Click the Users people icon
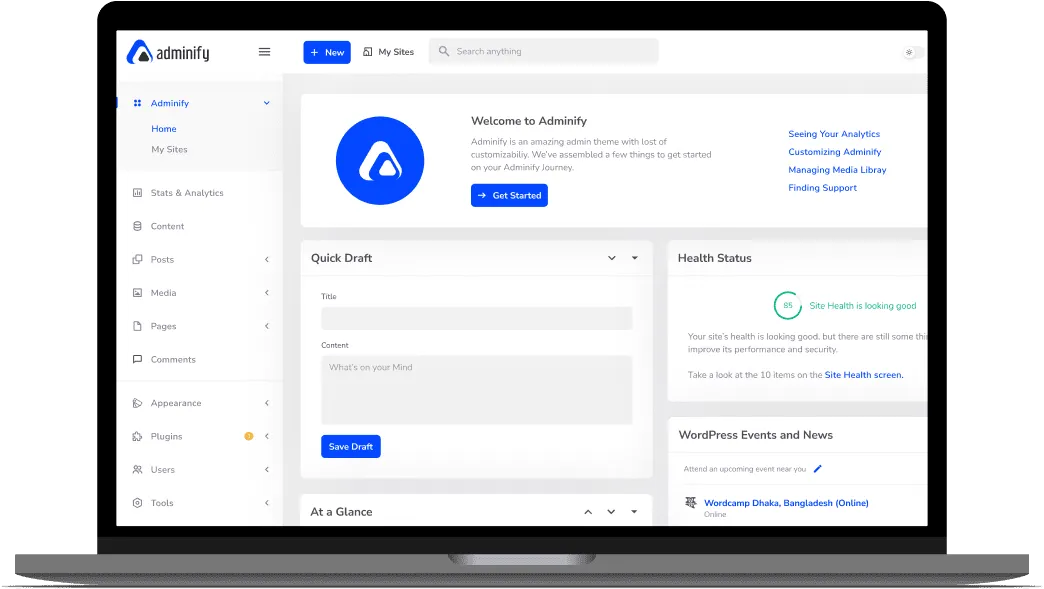This screenshot has height=589, width=1044. (137, 470)
